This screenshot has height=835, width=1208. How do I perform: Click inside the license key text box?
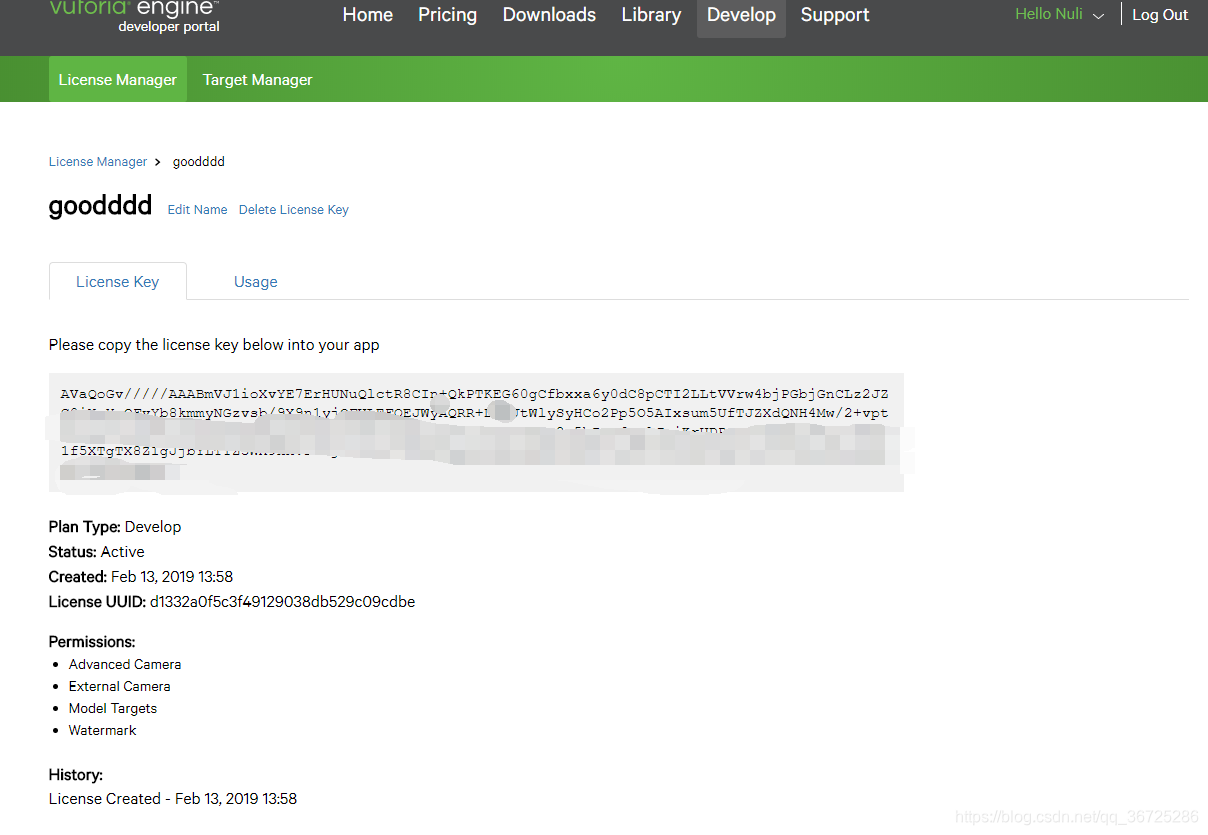coord(476,432)
